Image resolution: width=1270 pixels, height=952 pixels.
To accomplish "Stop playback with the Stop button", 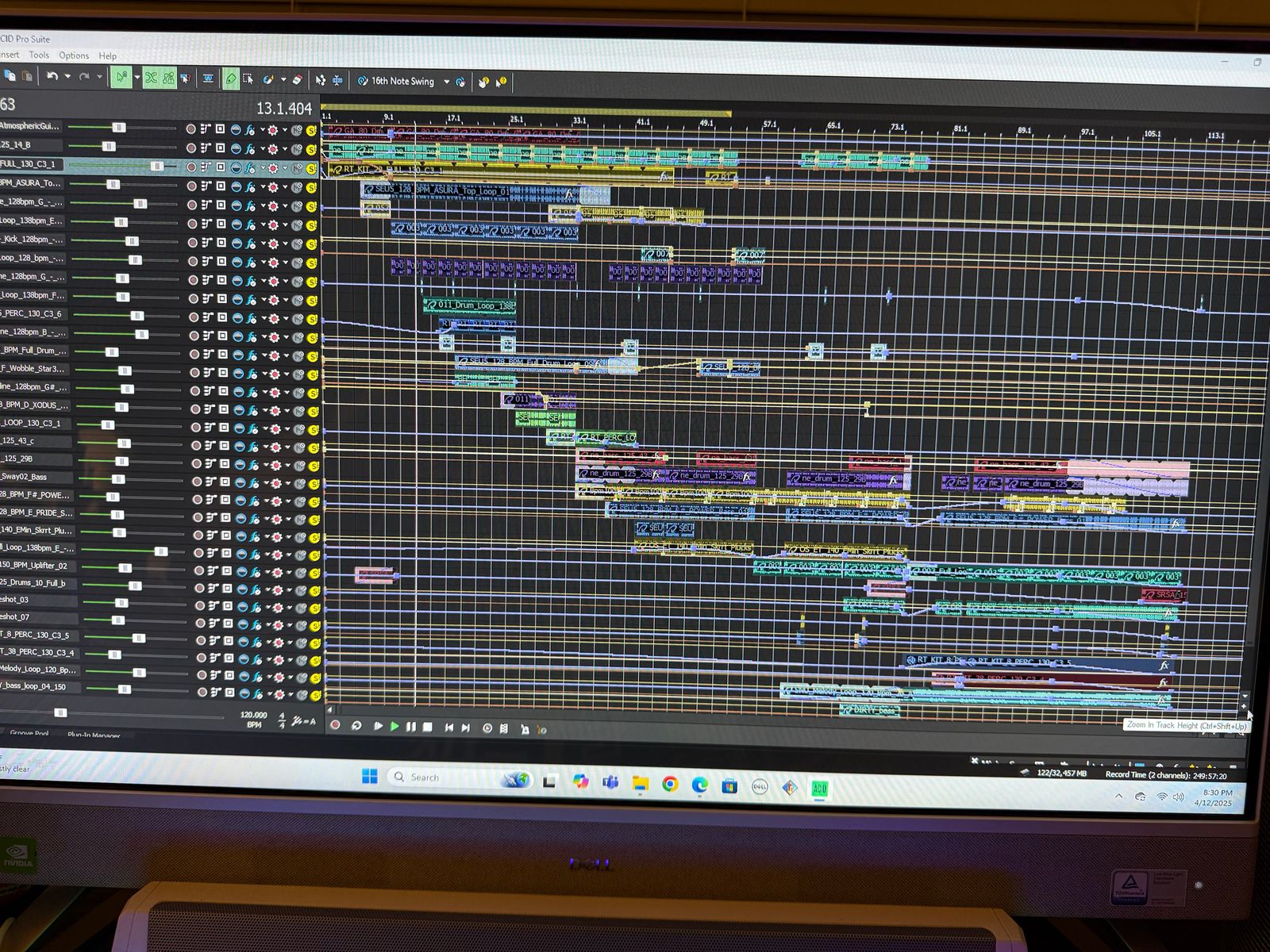I will [x=428, y=727].
